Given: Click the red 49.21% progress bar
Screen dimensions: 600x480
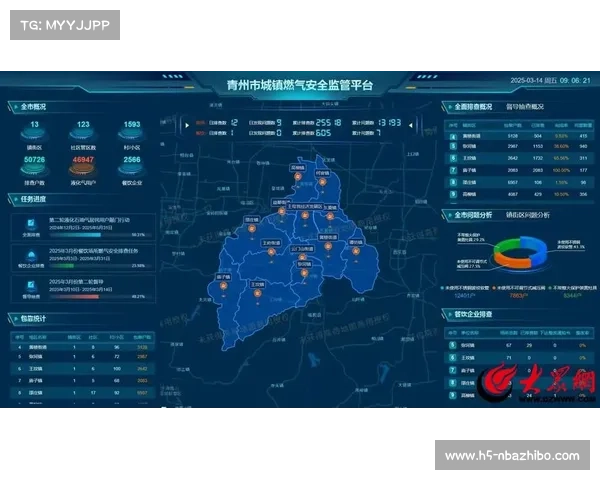Looking at the screenshot, I should pyautogui.click(x=74, y=297).
